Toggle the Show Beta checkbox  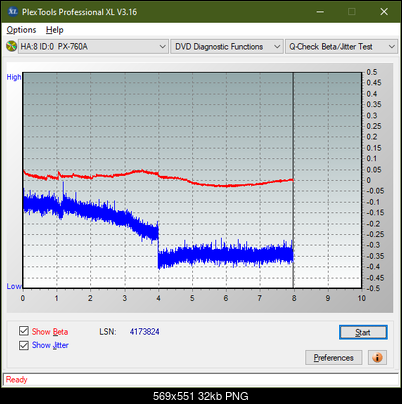click(24, 331)
